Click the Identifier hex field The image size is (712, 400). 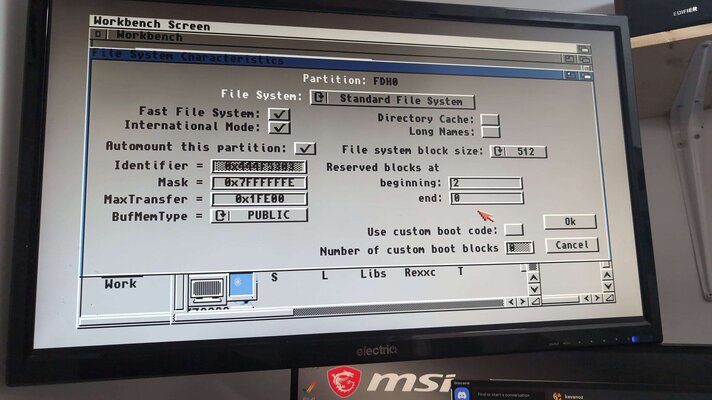259,166
